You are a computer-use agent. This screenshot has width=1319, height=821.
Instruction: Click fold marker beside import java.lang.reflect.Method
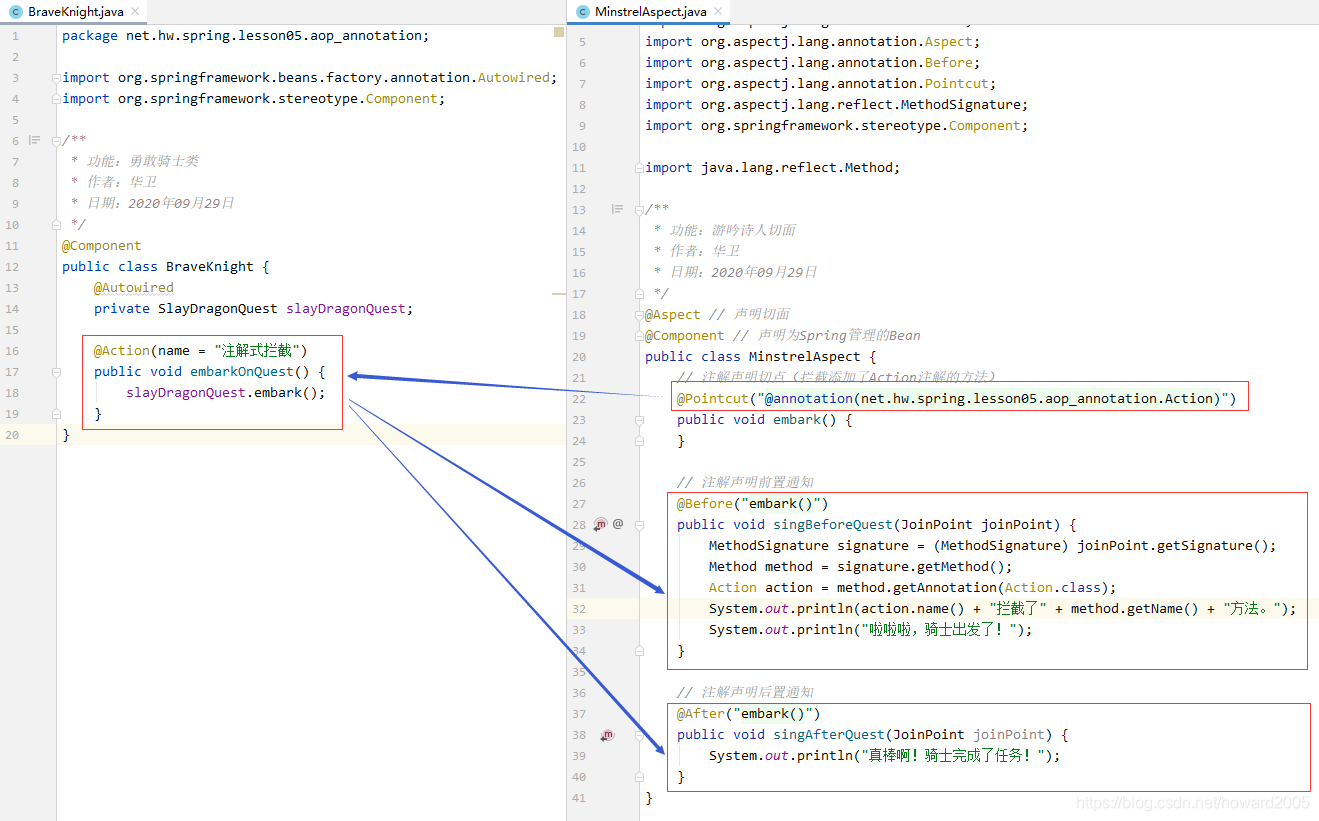pos(640,168)
